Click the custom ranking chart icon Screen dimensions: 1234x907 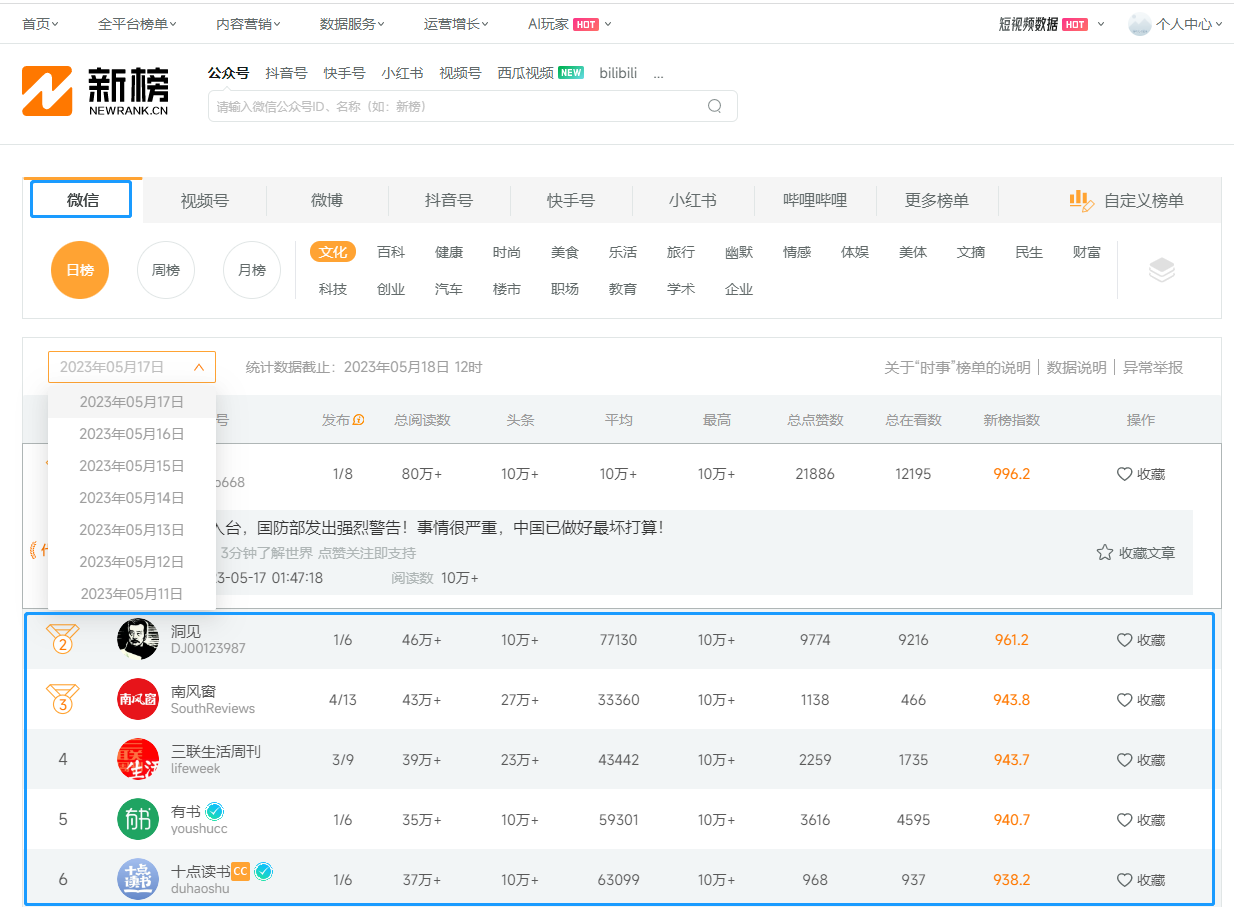pyautogui.click(x=1080, y=200)
